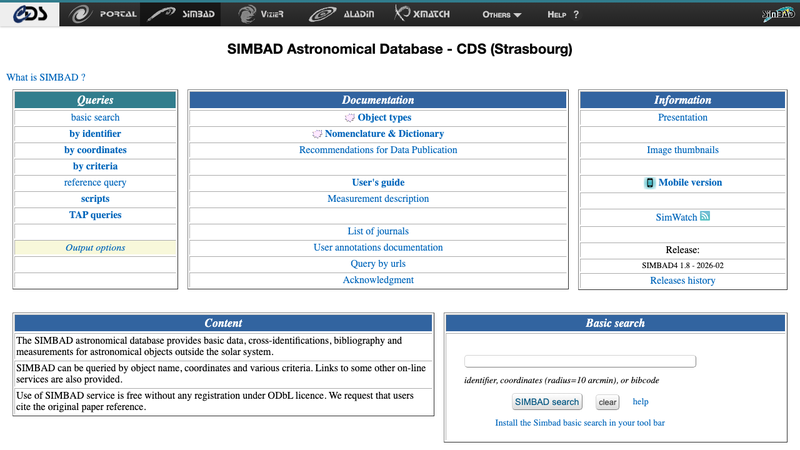Open VizieR from the top navigation
800x450 pixels.
coord(260,14)
